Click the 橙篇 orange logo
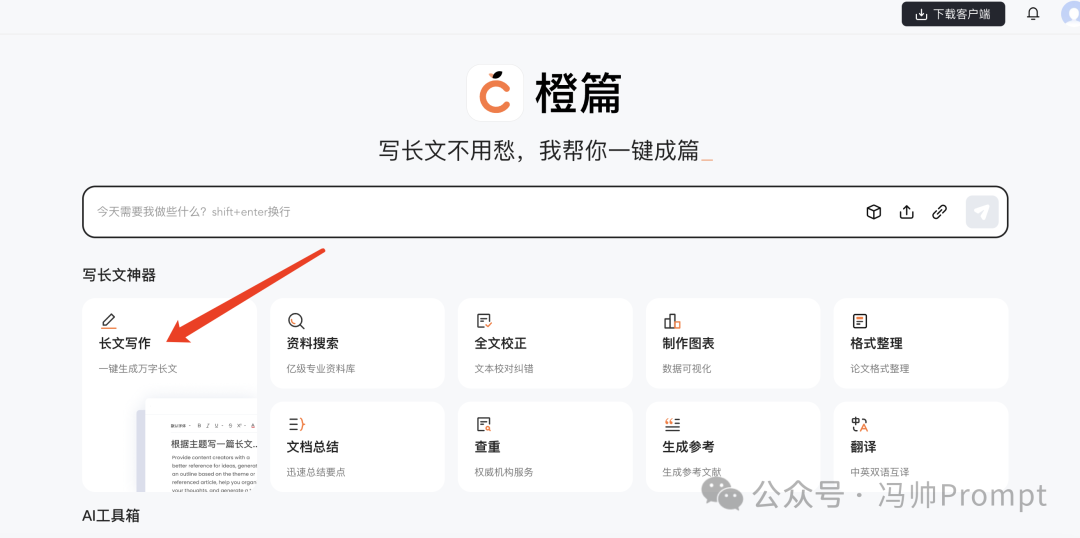1080x538 pixels. [x=495, y=93]
